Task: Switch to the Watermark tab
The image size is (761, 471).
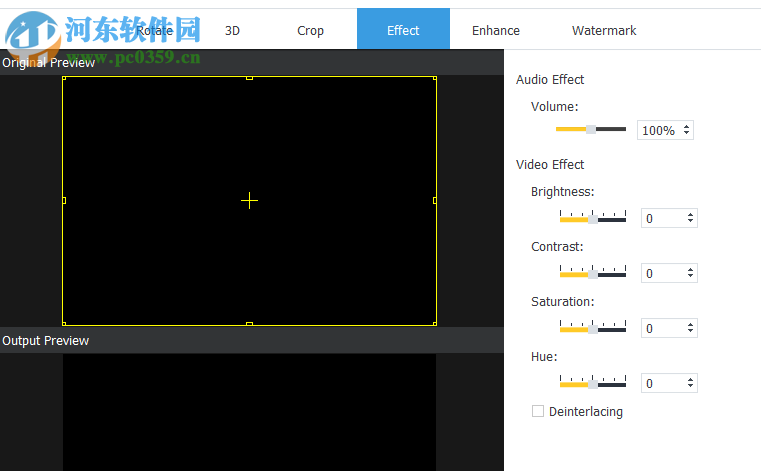Action: (604, 31)
